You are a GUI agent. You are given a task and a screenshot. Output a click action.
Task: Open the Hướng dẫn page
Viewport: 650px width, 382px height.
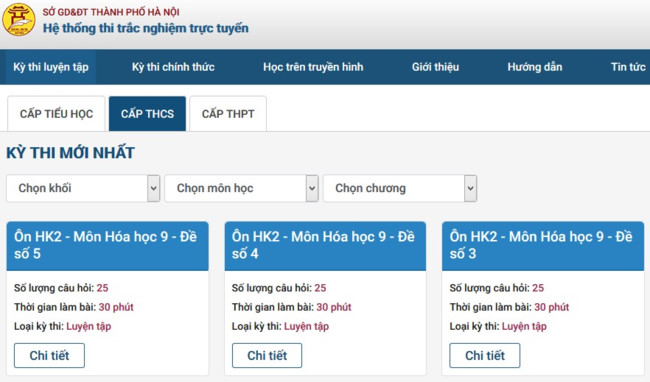tap(535, 67)
